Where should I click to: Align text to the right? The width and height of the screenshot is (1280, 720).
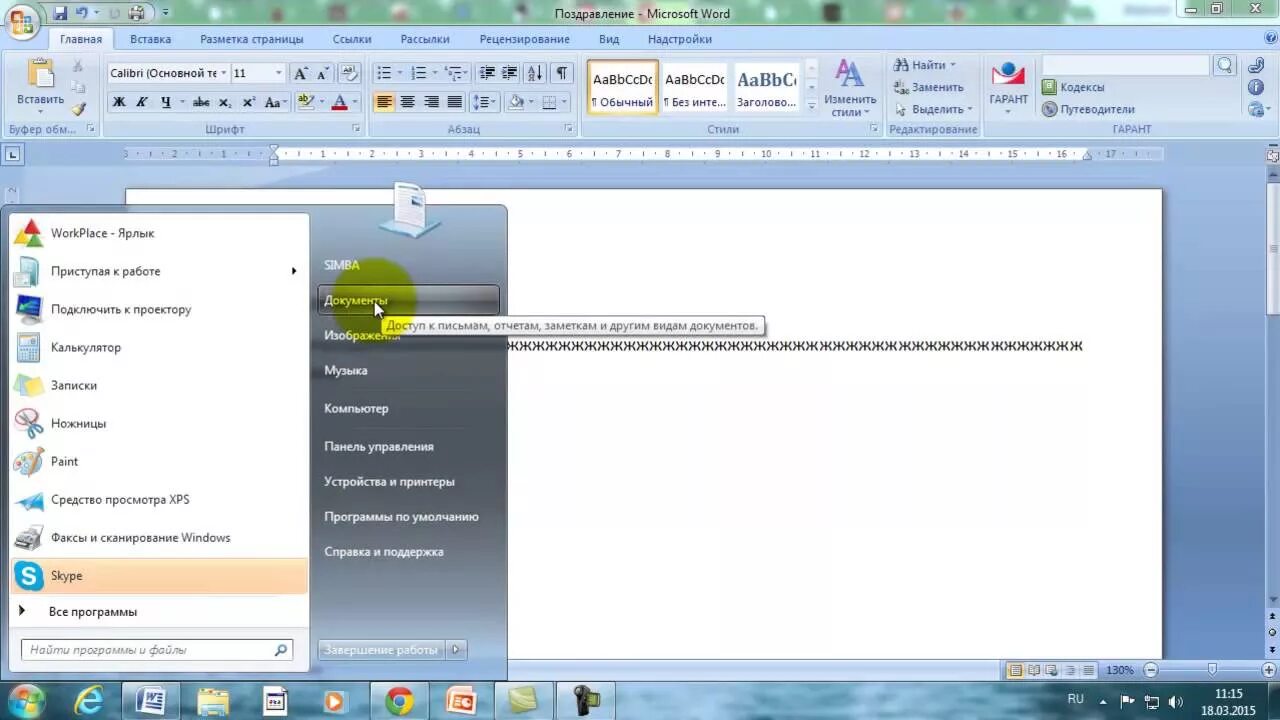pos(432,102)
